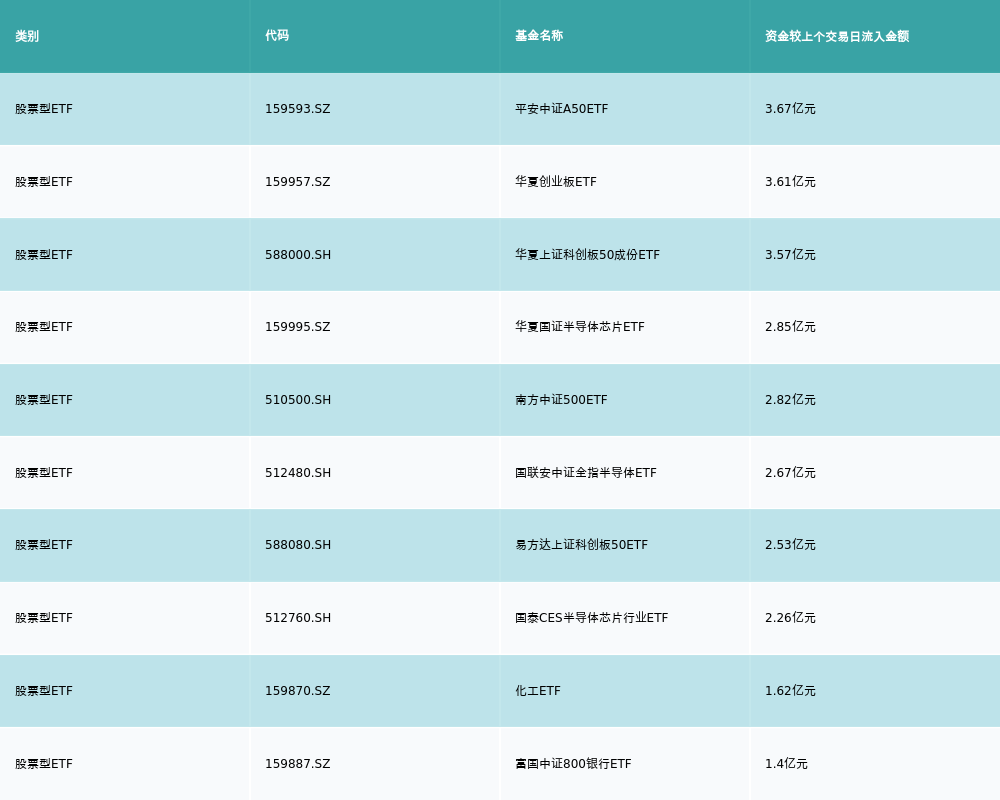
Task: Click 股票型ETF in the 159887.SZ row
Action: 44,764
